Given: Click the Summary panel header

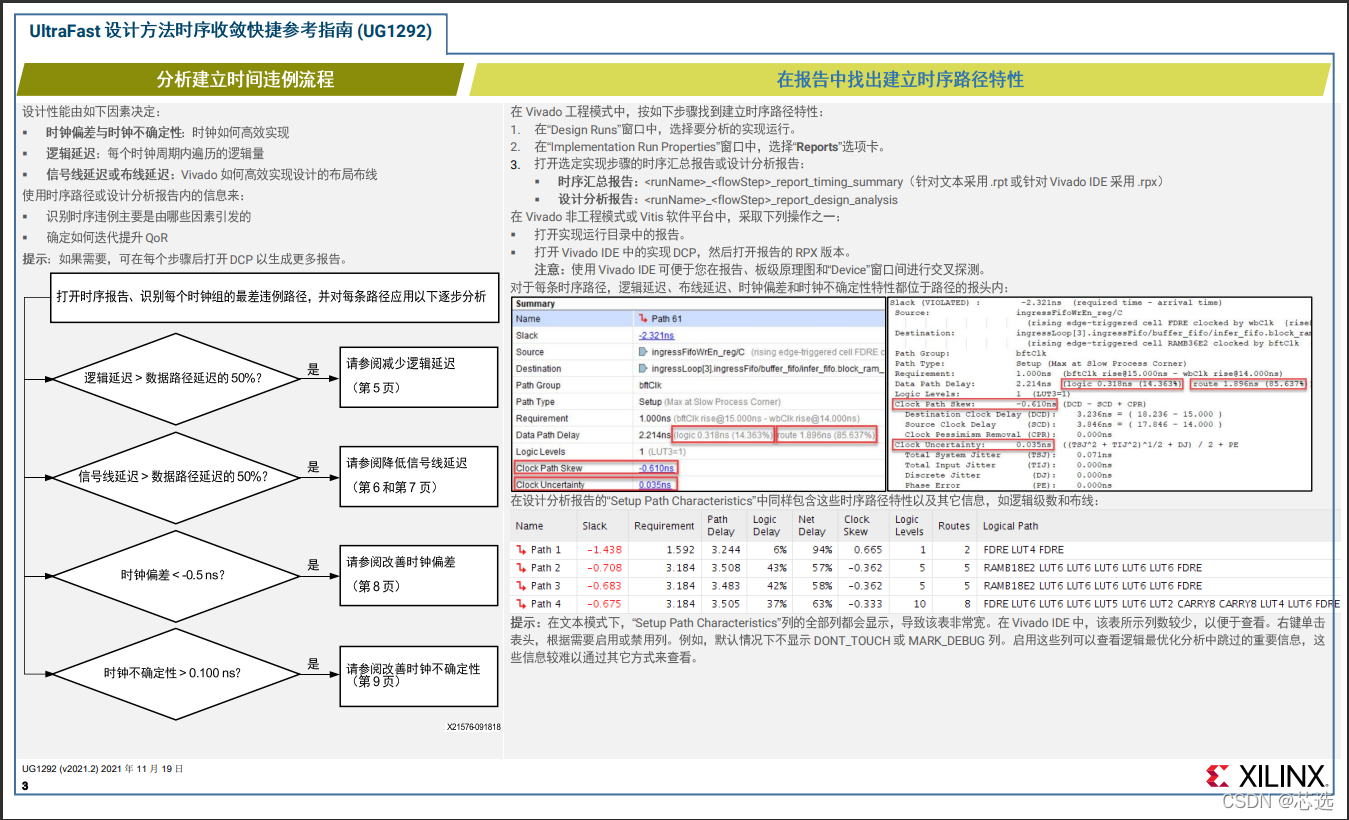Looking at the screenshot, I should tap(697, 303).
